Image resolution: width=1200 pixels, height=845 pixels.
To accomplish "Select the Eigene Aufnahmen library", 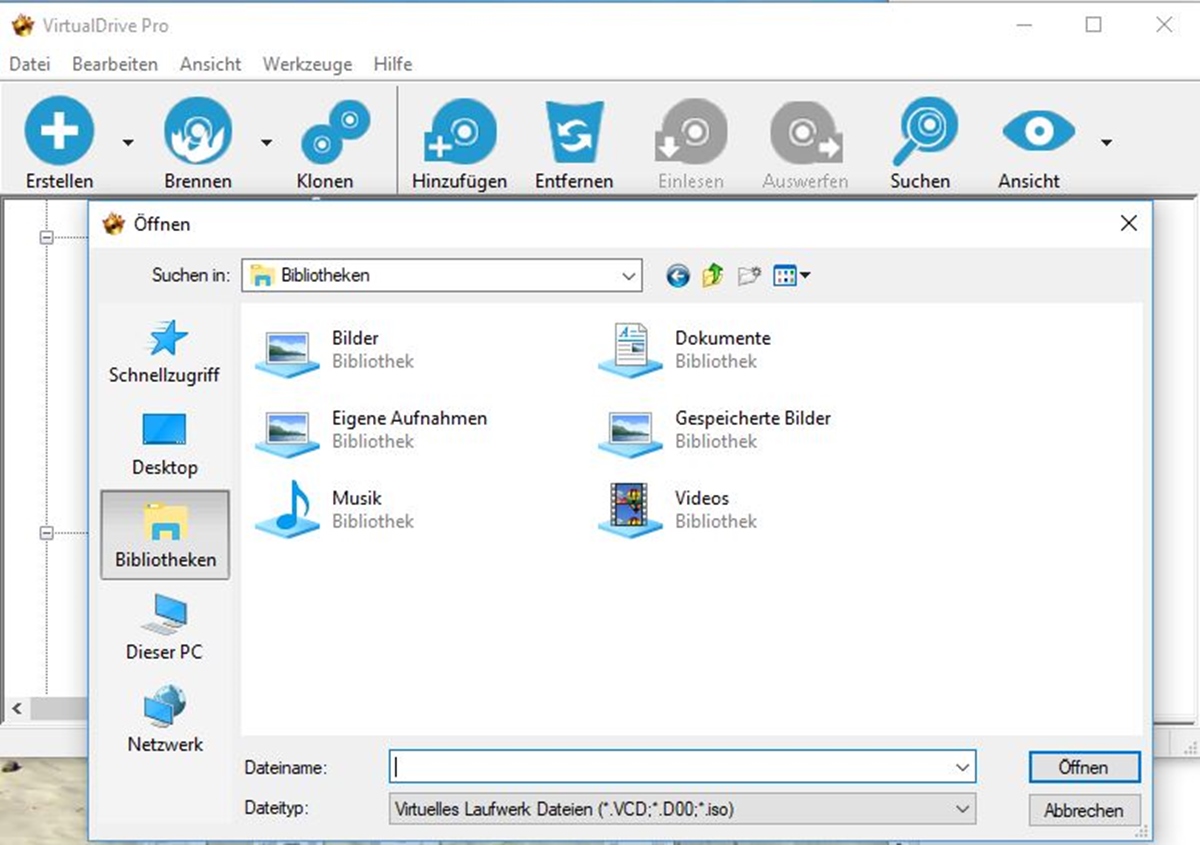I will tap(371, 429).
